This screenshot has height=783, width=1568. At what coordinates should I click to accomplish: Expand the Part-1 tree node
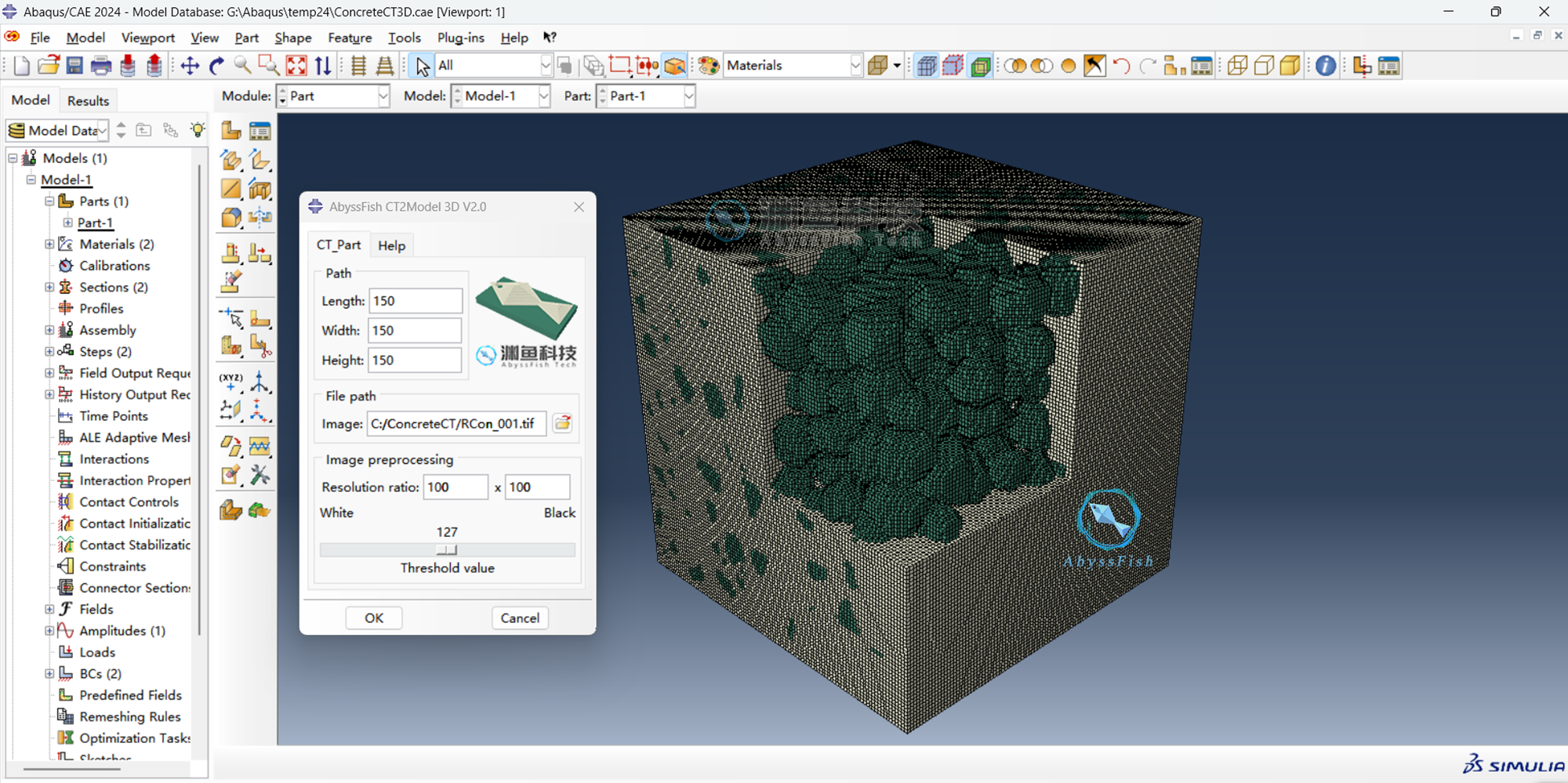point(68,223)
